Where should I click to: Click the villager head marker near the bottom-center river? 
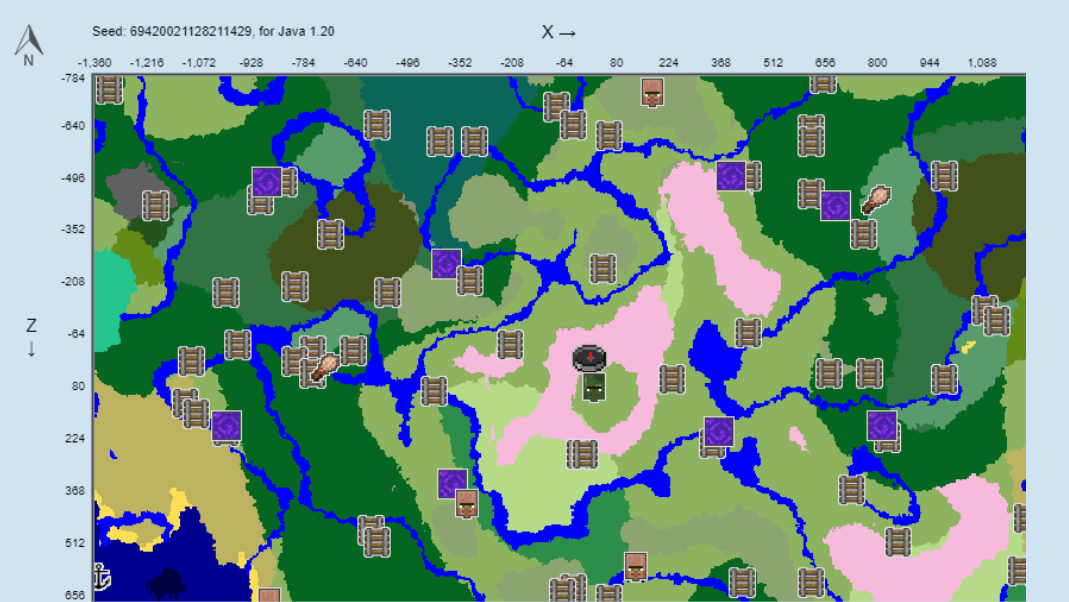637,564
